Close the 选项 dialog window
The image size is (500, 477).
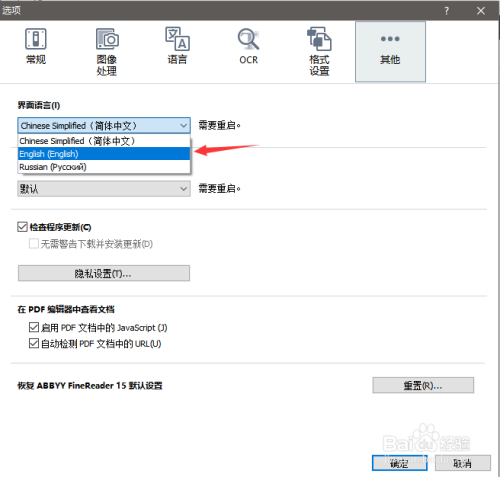481,11
